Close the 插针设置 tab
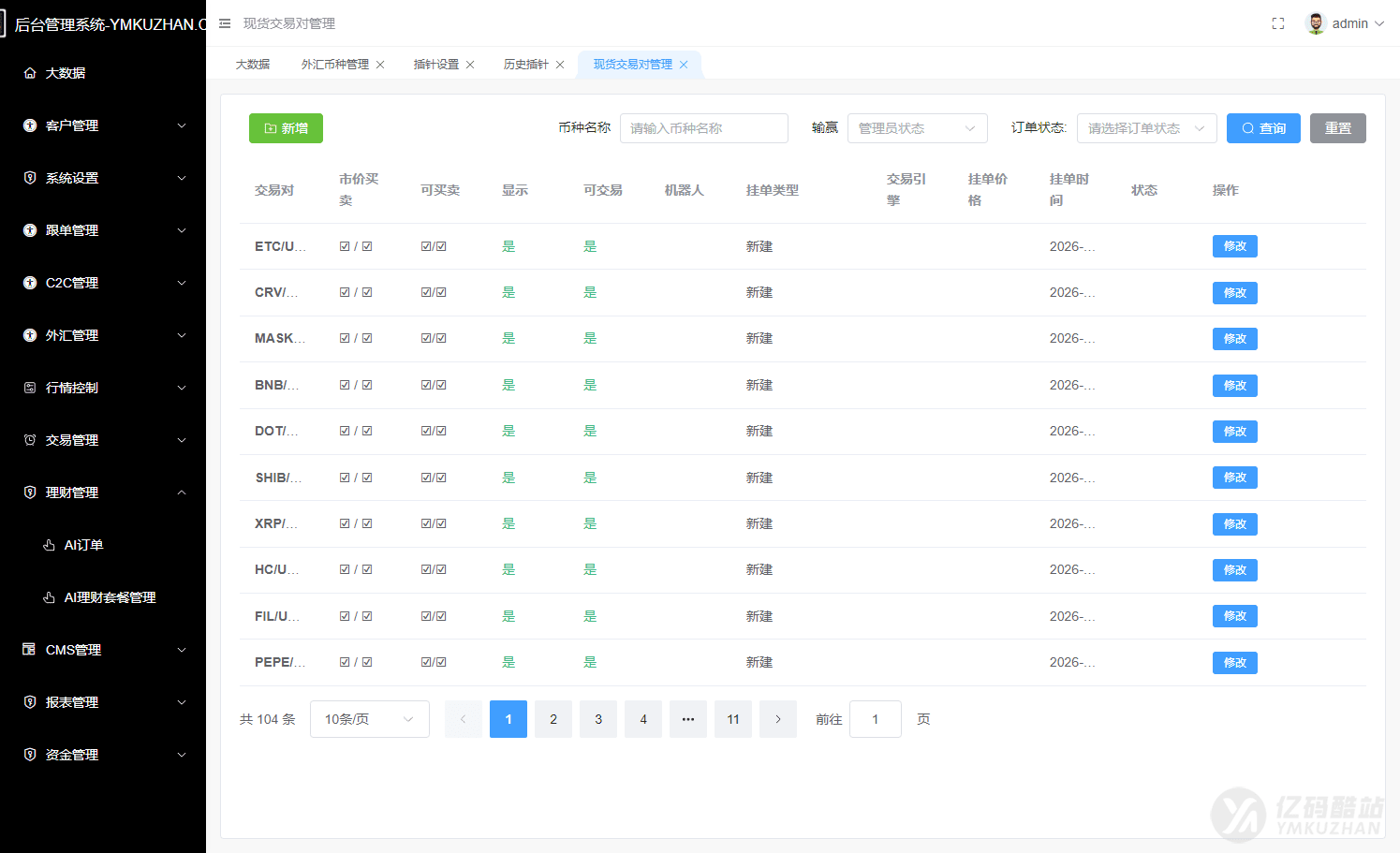The height and width of the screenshot is (853, 1400). coord(470,65)
